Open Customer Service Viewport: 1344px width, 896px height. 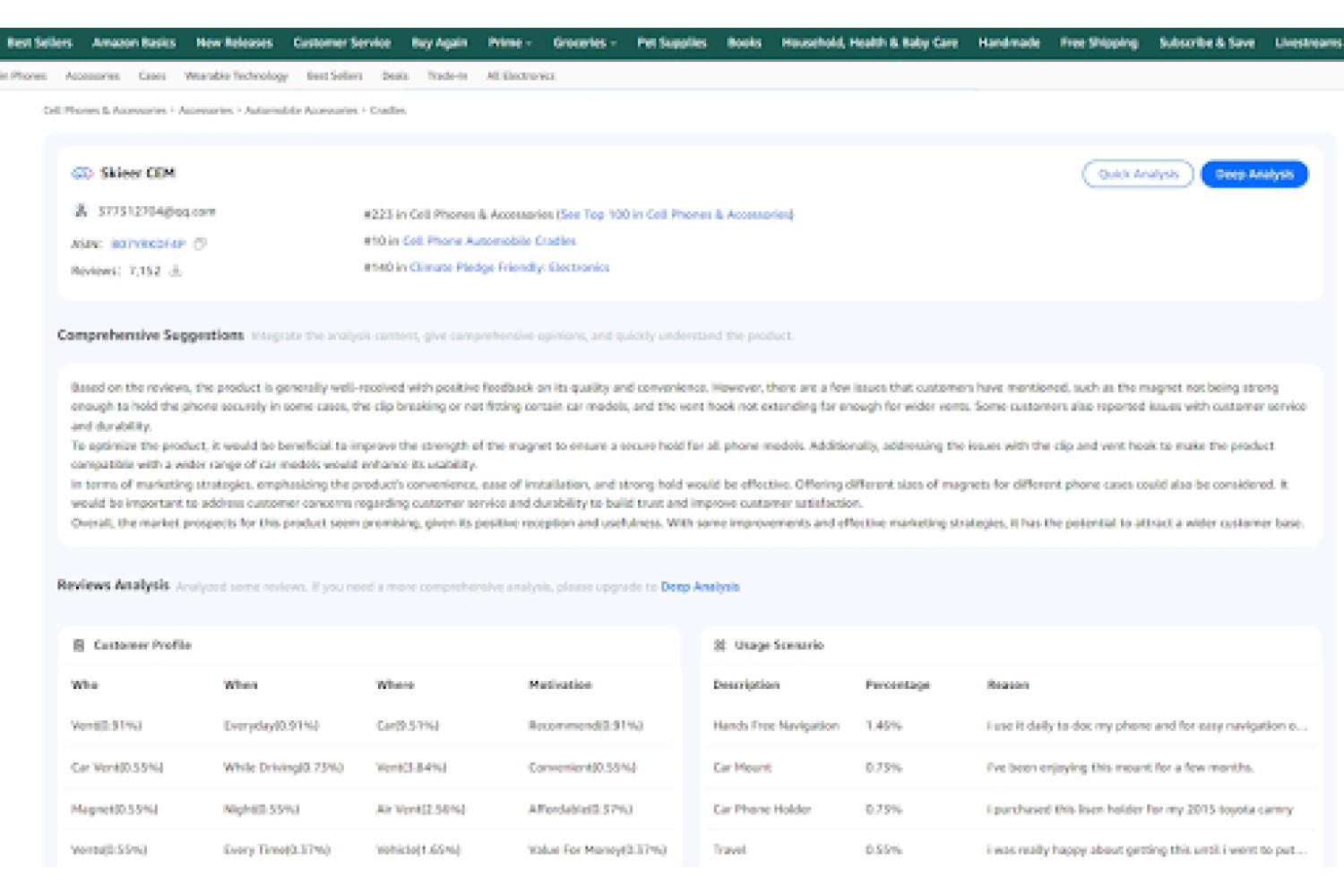click(x=341, y=42)
